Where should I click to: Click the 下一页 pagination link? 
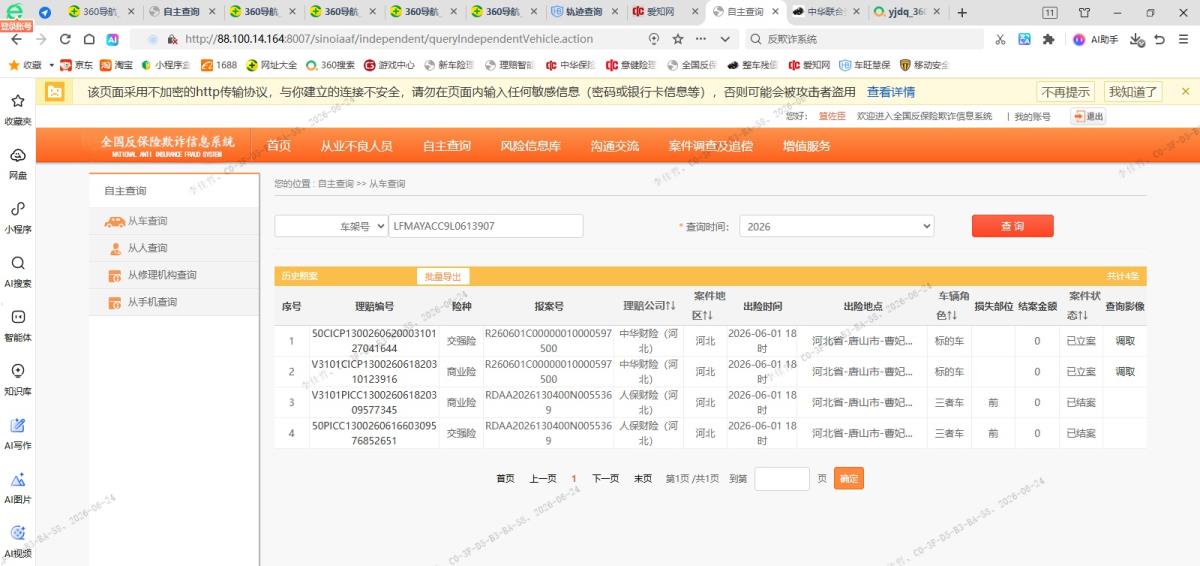tap(605, 479)
